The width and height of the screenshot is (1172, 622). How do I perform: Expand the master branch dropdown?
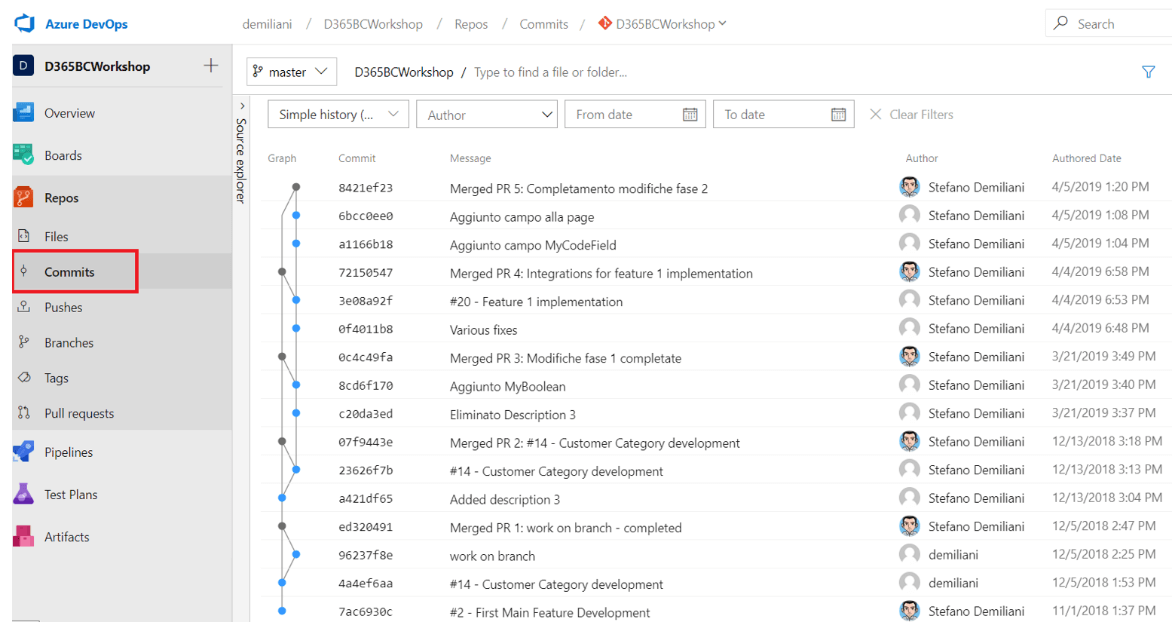click(x=291, y=72)
